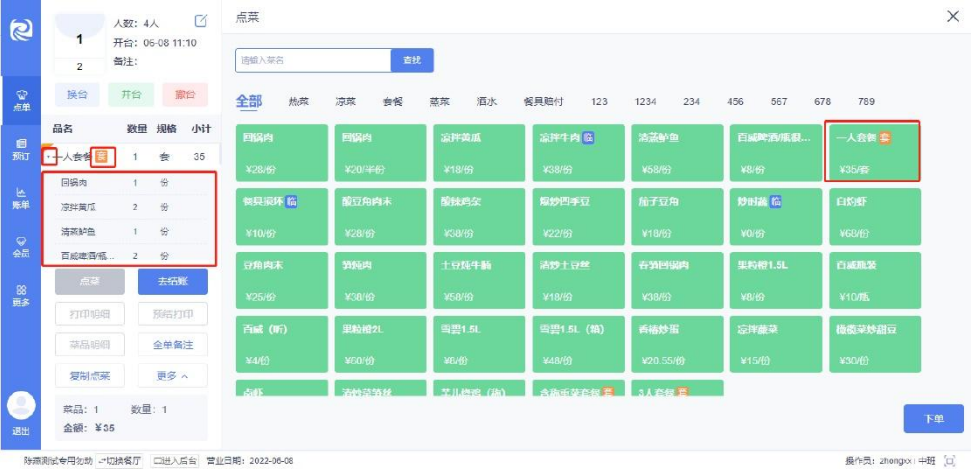The image size is (971, 471).
Task: Click the 去结账 checkout button
Action: tap(173, 282)
